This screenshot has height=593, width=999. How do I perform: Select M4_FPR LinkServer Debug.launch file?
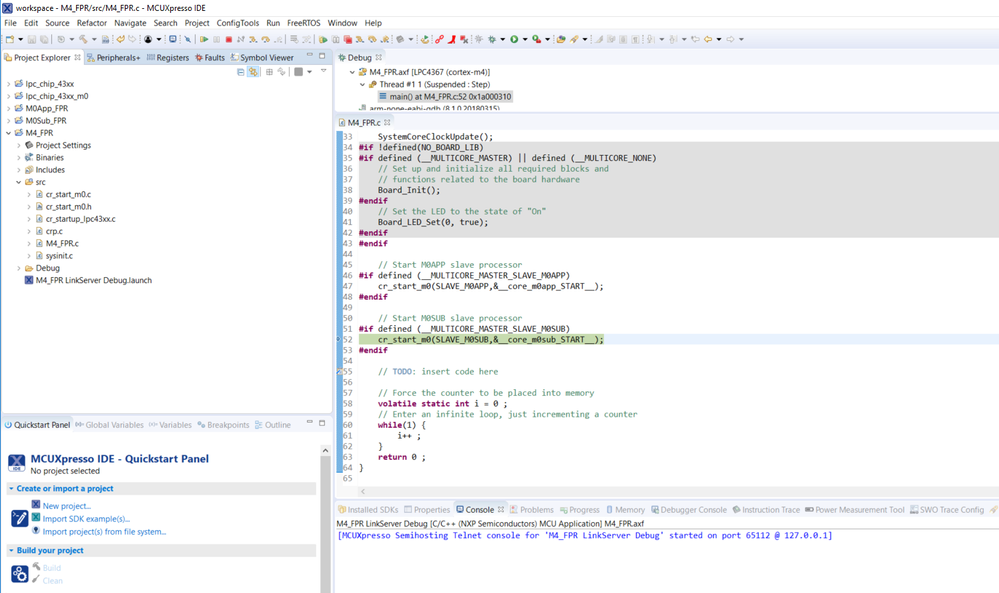tap(94, 280)
